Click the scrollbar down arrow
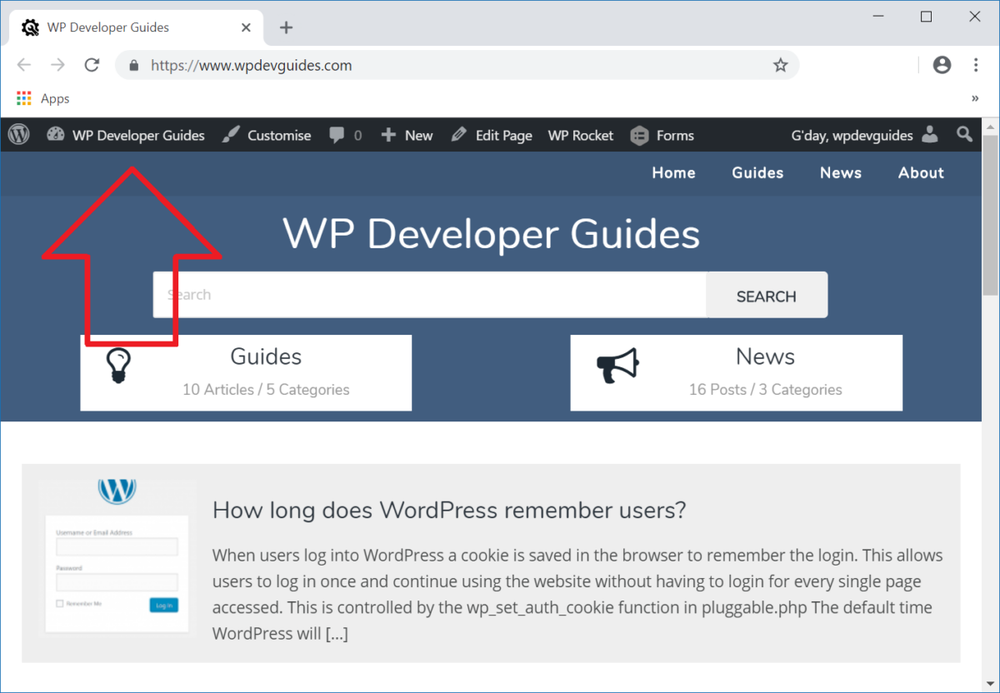Screen dimensions: 1000x693 [991, 681]
